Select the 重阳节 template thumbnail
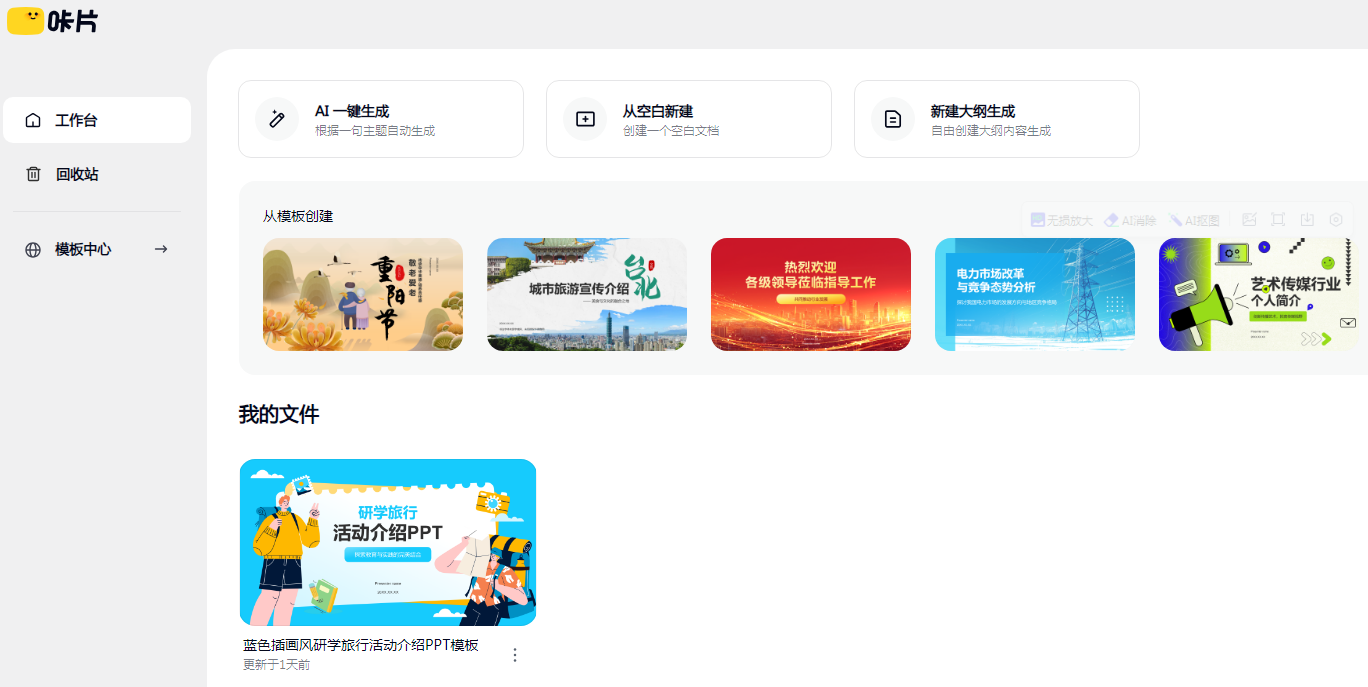Screen dimensions: 1368x687 362,294
